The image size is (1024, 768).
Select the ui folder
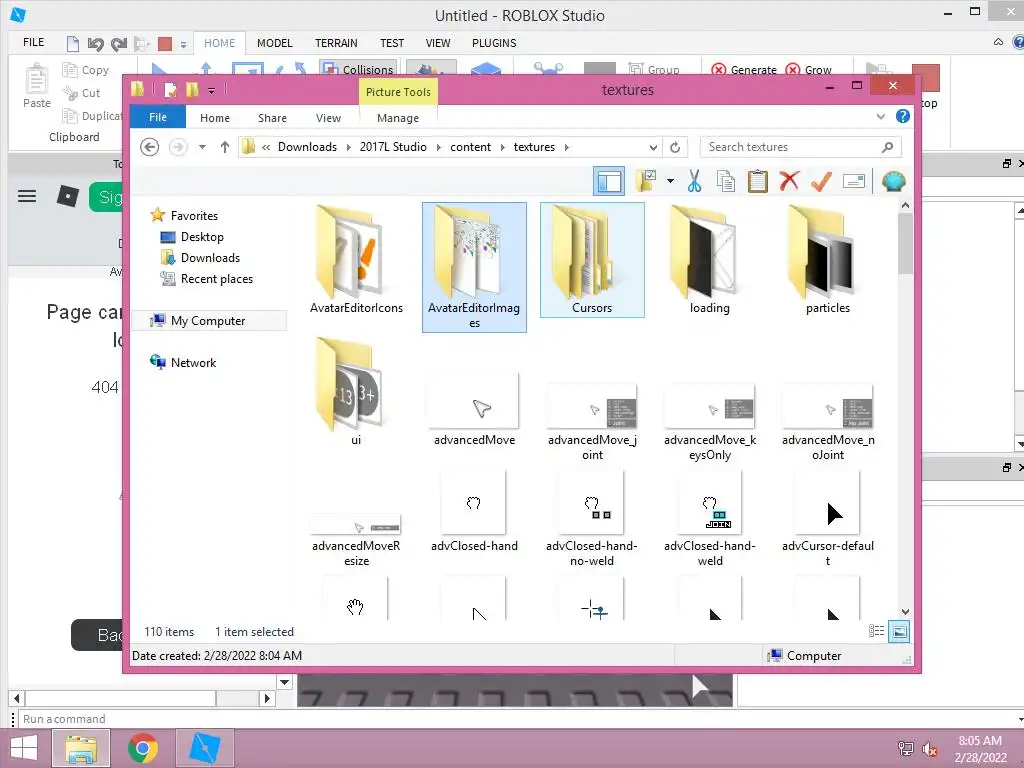[x=356, y=392]
